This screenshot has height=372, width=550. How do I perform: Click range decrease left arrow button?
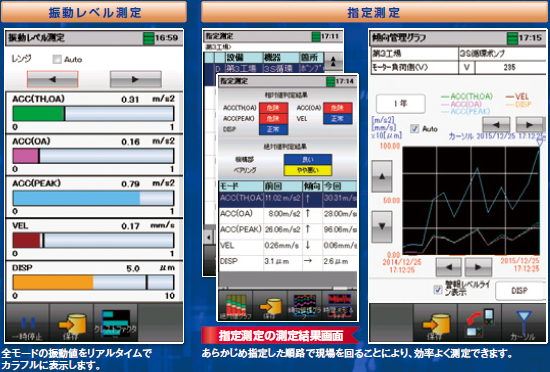[x=53, y=79]
